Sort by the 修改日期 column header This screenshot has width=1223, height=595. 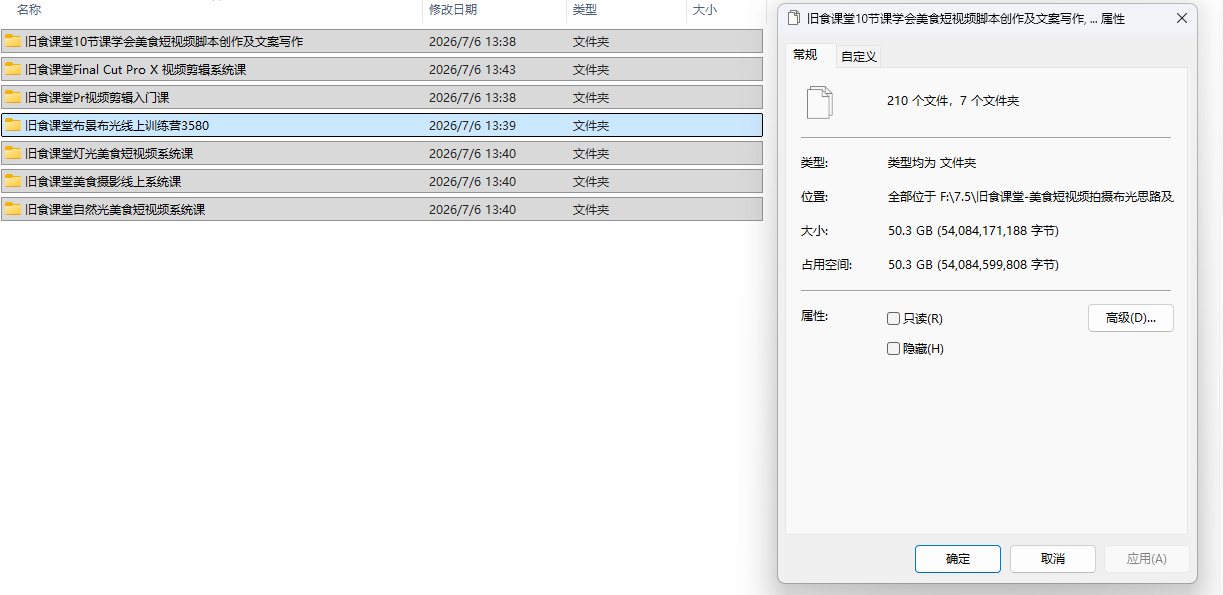tap(453, 10)
